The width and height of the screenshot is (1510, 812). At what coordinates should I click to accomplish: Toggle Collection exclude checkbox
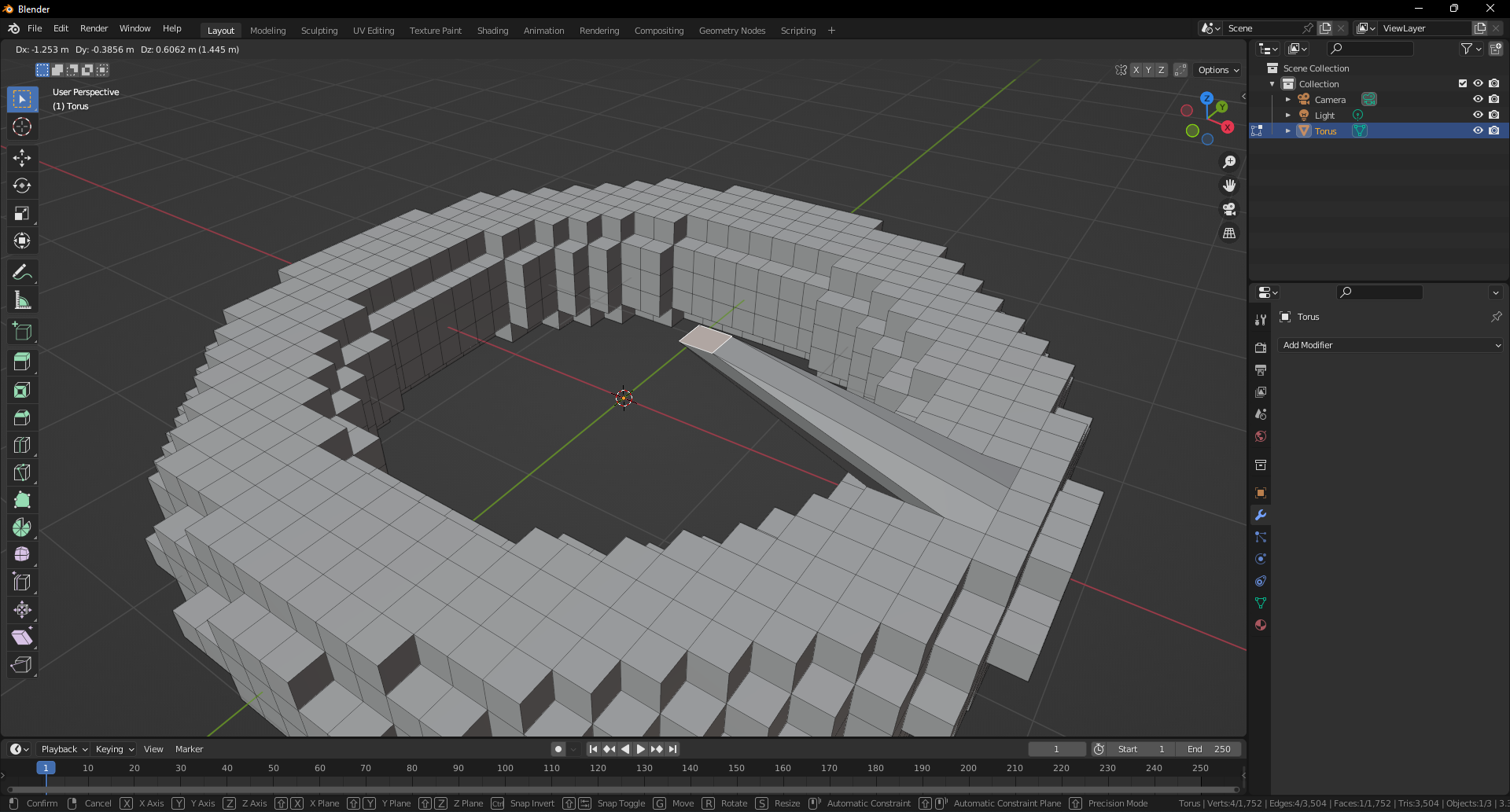click(x=1463, y=83)
